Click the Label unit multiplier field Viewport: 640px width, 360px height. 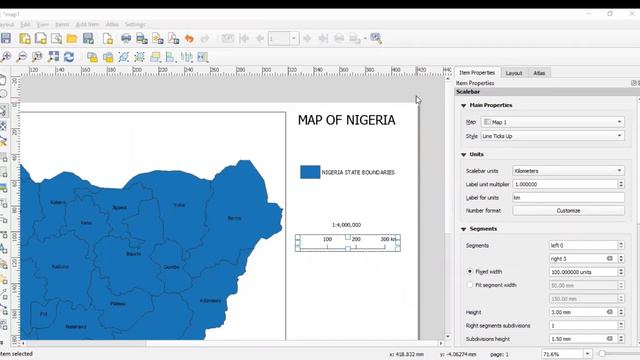coord(565,184)
